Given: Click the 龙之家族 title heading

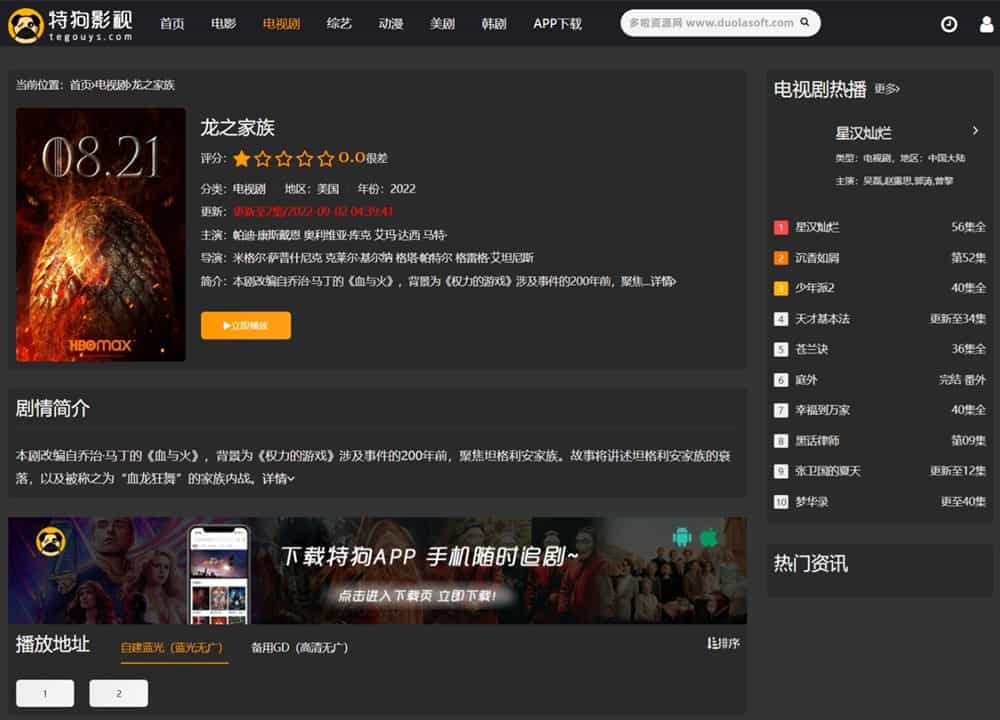Looking at the screenshot, I should pos(237,128).
